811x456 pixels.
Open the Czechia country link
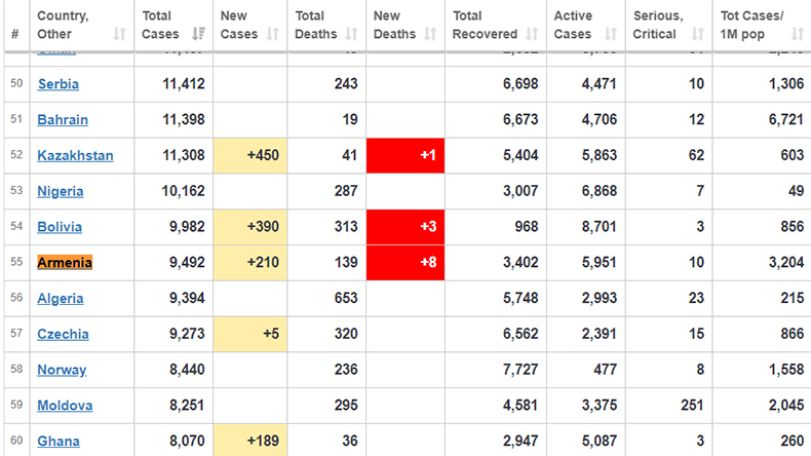(63, 334)
